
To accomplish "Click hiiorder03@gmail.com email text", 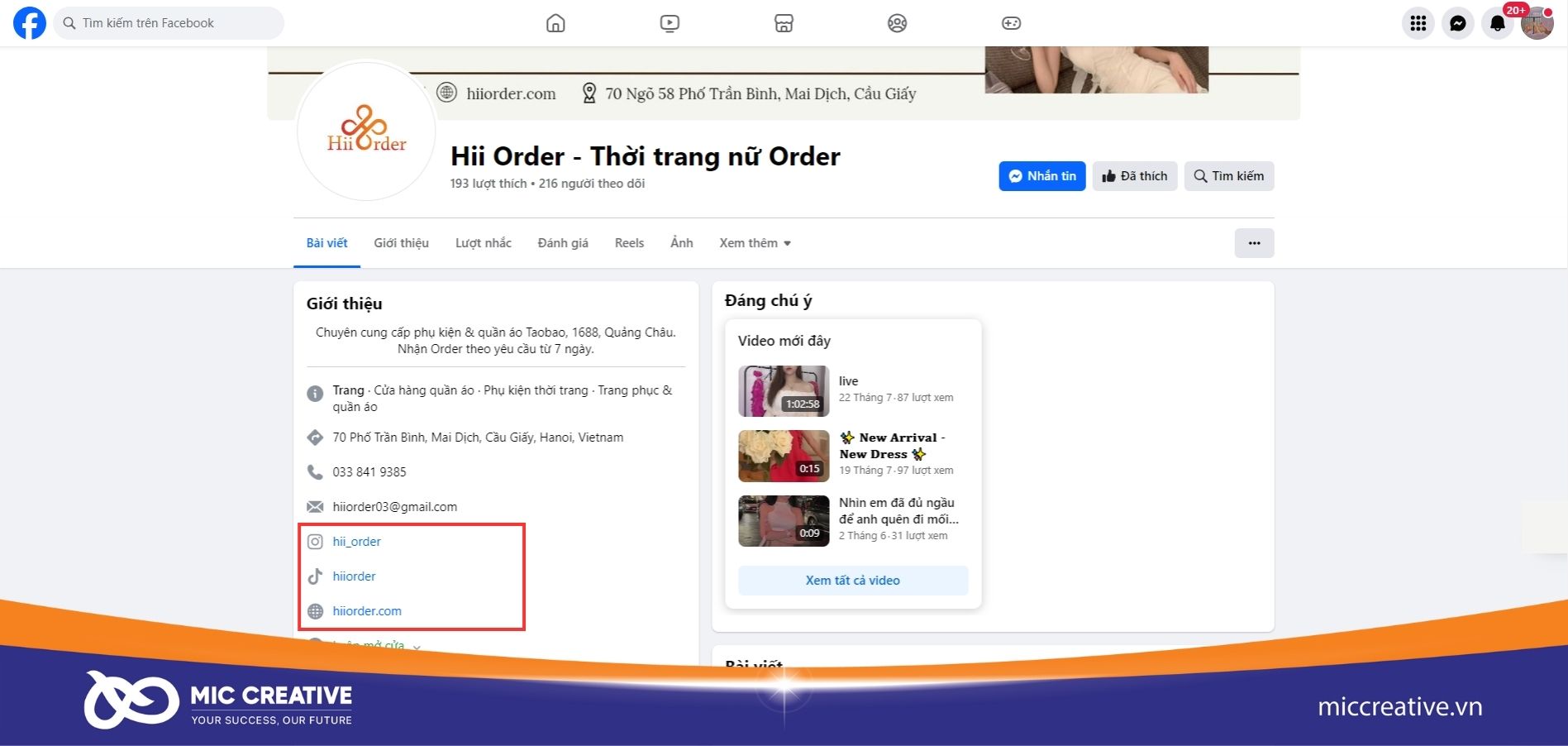I will coord(395,507).
